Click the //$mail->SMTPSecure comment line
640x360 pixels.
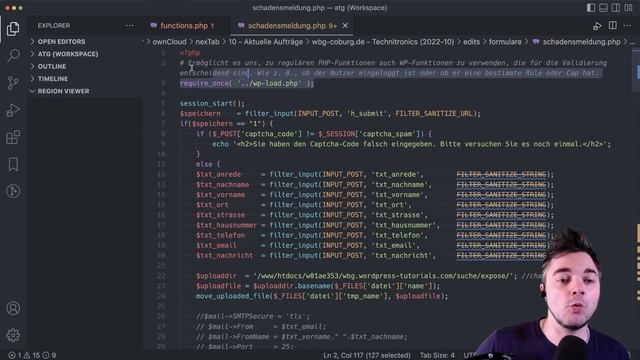(x=253, y=316)
